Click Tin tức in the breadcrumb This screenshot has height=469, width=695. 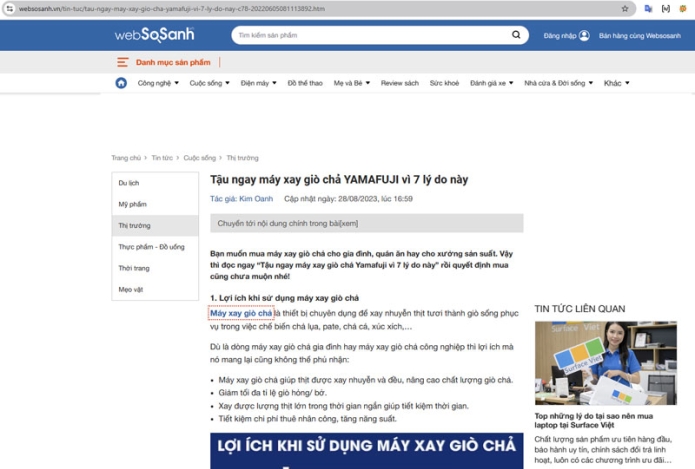click(x=162, y=158)
